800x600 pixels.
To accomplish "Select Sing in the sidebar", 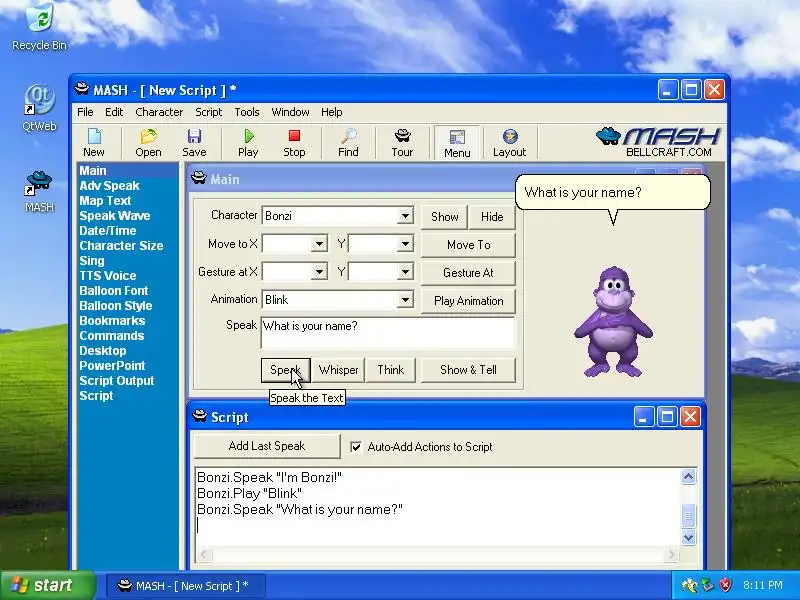I will pos(92,261).
